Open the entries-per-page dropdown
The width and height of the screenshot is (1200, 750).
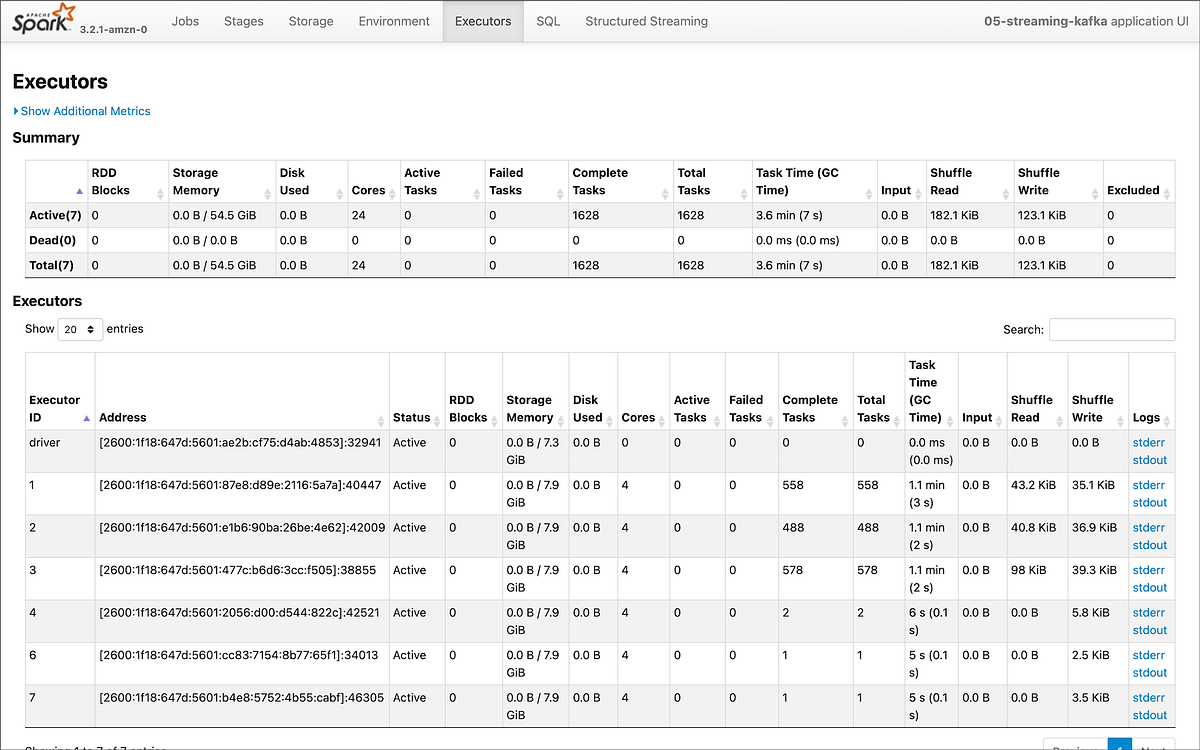80,328
